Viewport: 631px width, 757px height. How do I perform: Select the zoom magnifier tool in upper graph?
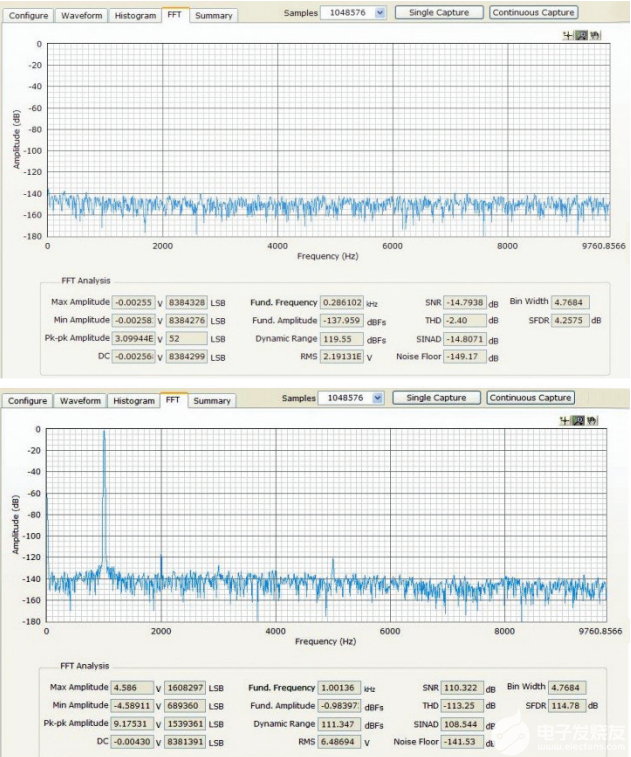(581, 35)
